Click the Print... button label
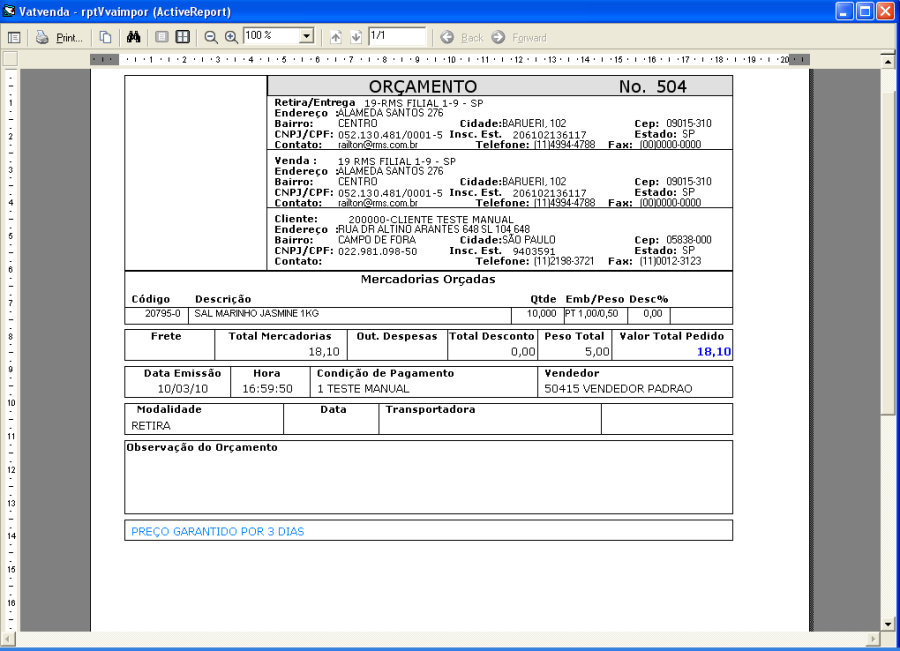900x651 pixels. tap(69, 38)
